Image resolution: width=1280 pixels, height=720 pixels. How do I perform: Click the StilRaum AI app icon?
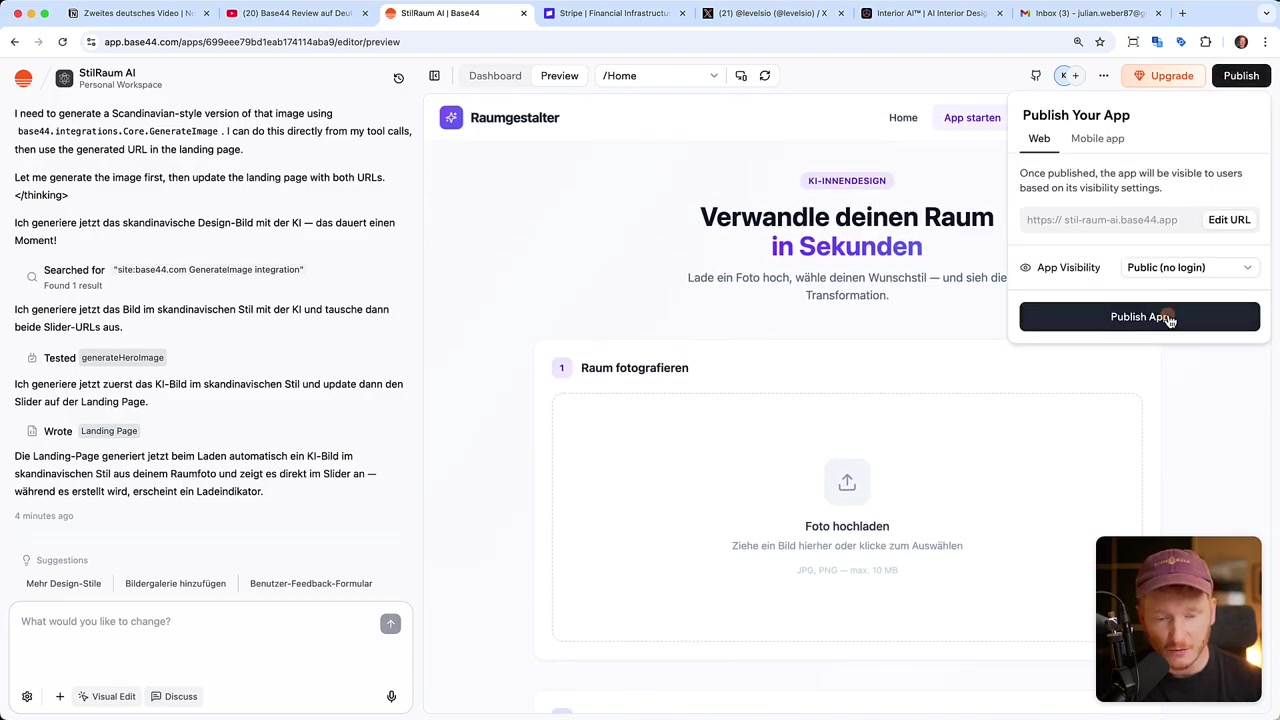[64, 78]
